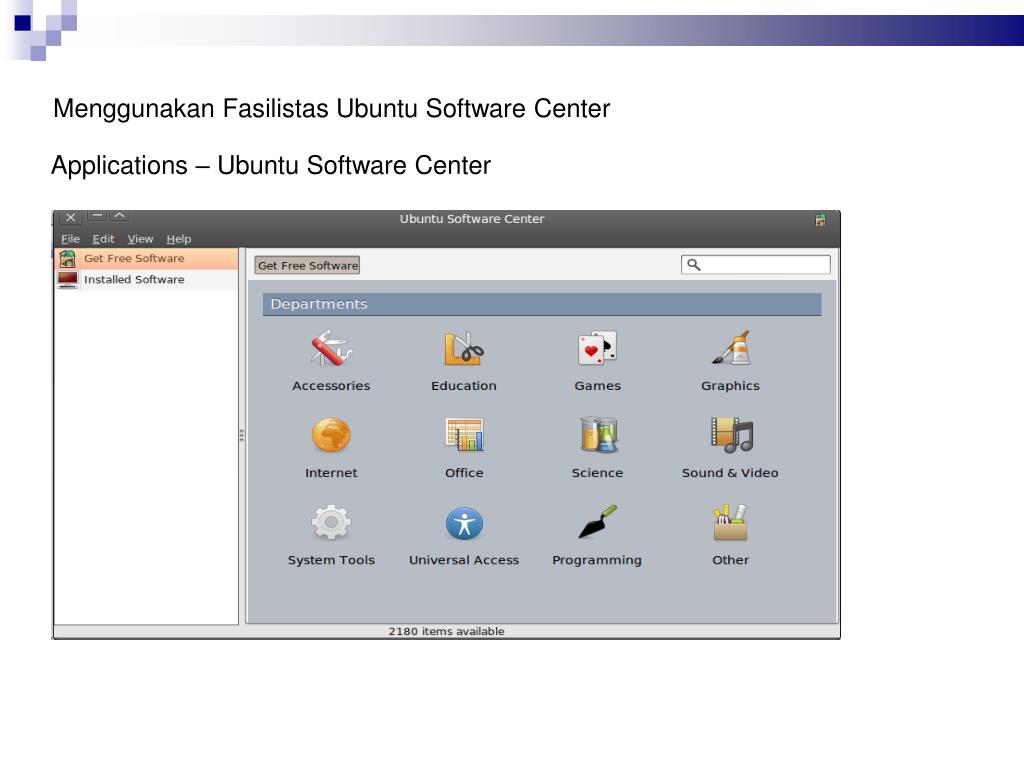Click the System Tools label
Screen dimensions: 1024x768
[x=331, y=560]
